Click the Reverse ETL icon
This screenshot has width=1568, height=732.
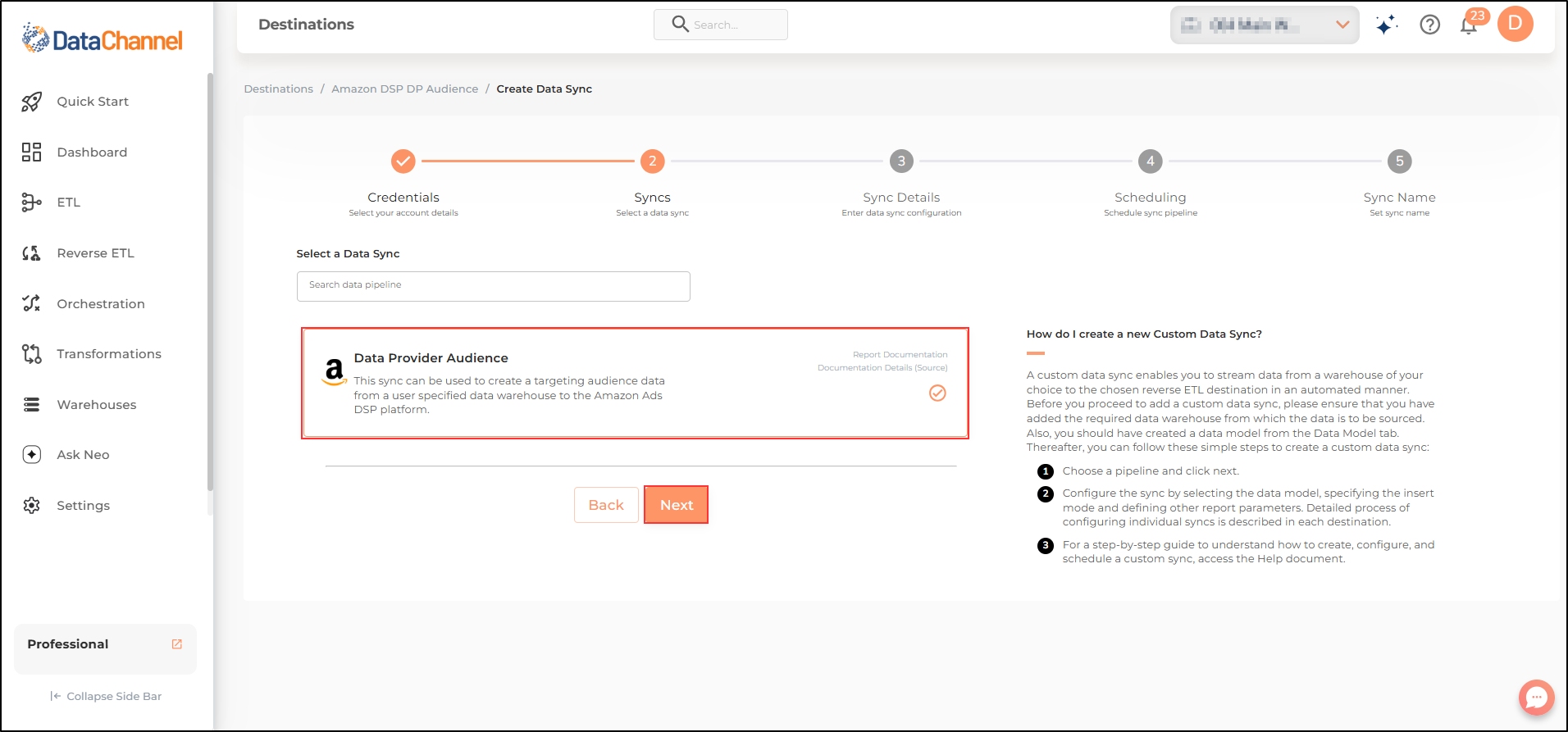tap(31, 253)
